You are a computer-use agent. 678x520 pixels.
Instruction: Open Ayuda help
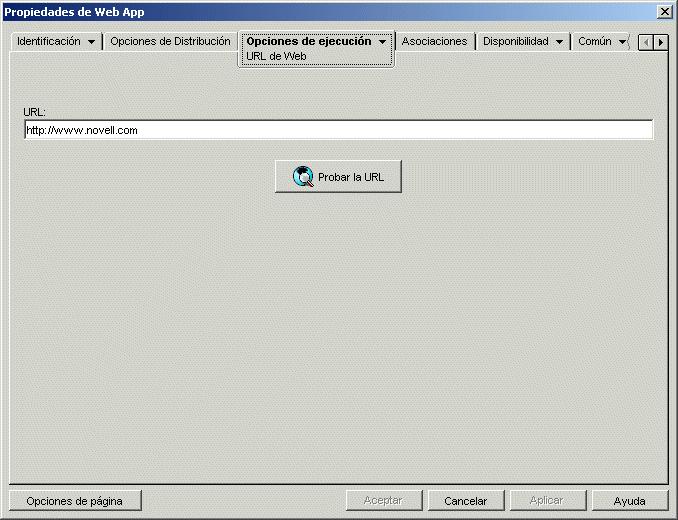tap(630, 501)
